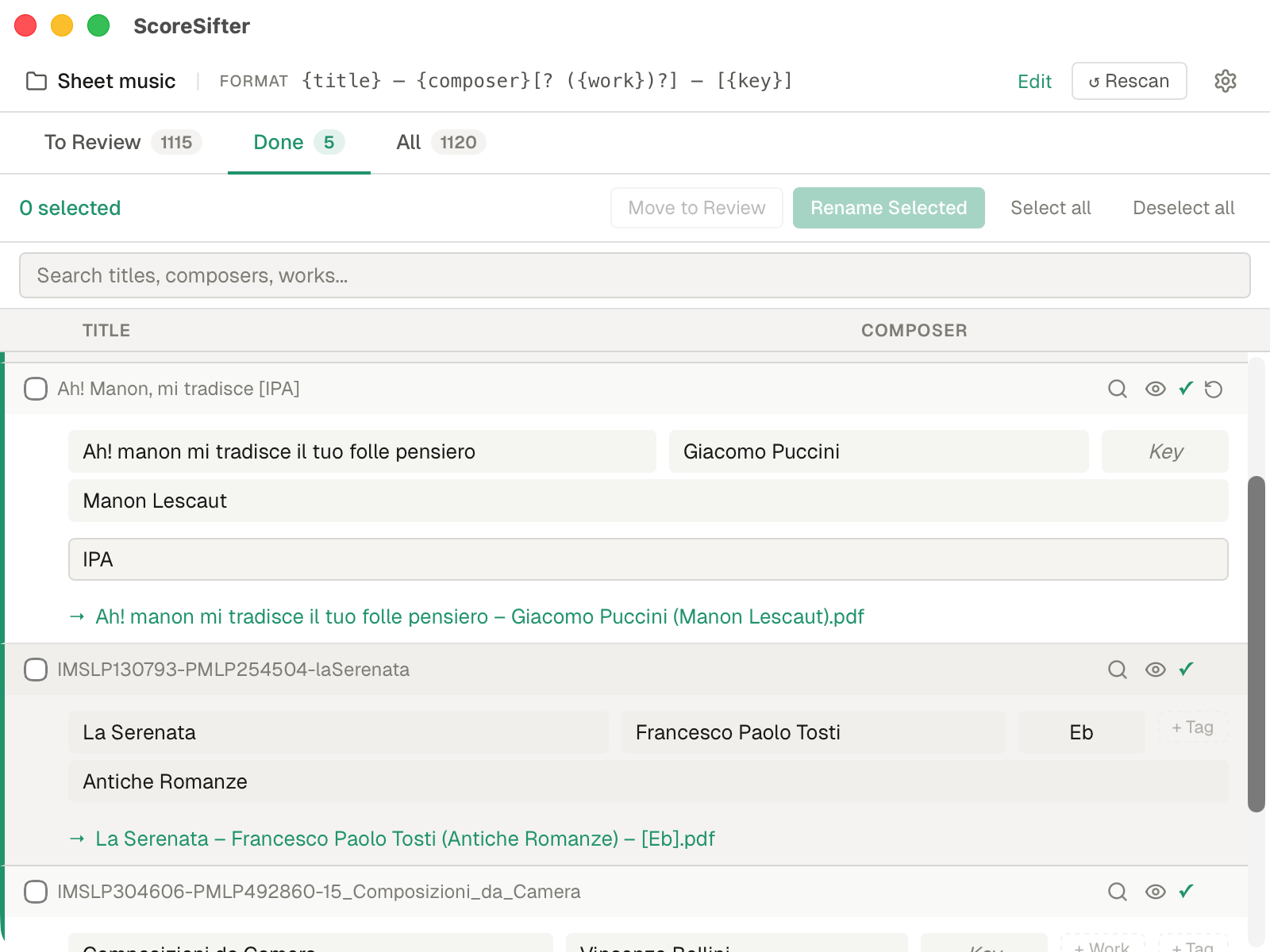The width and height of the screenshot is (1270, 952).
Task: Click the magnifier icon on the IMSLP130793 row
Action: 1118,670
